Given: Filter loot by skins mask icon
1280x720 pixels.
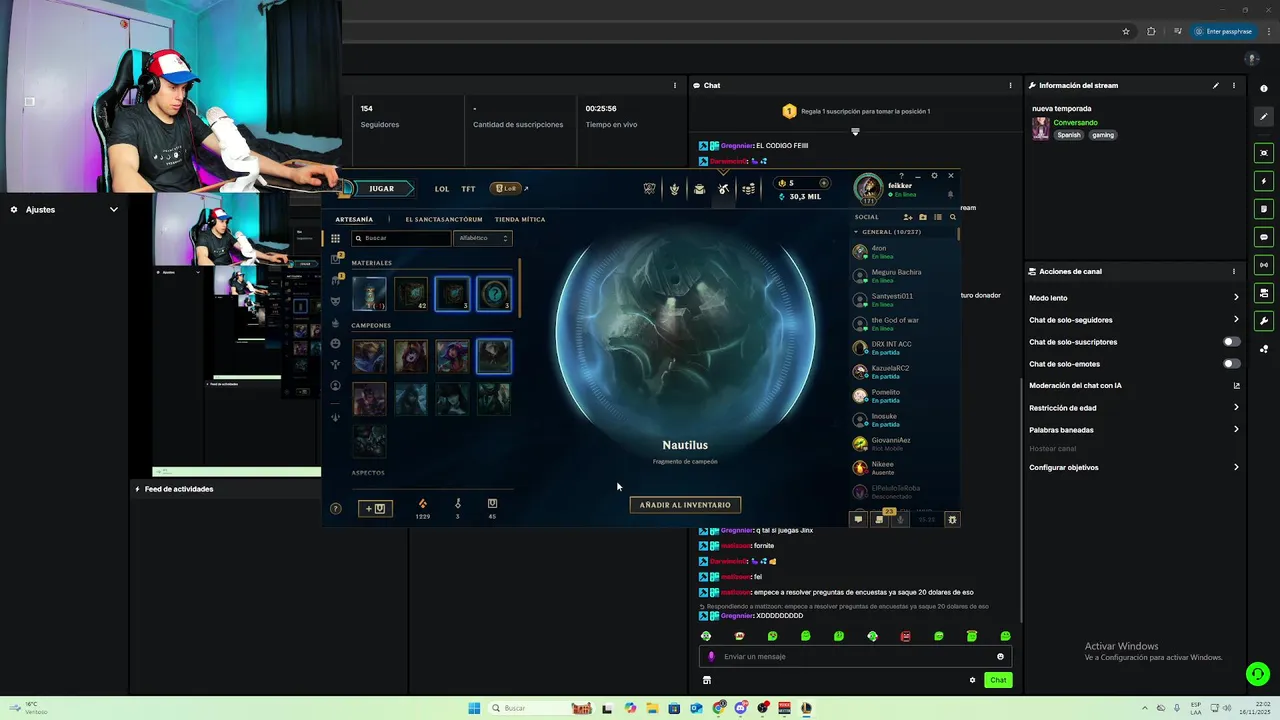Looking at the screenshot, I should coord(335,301).
